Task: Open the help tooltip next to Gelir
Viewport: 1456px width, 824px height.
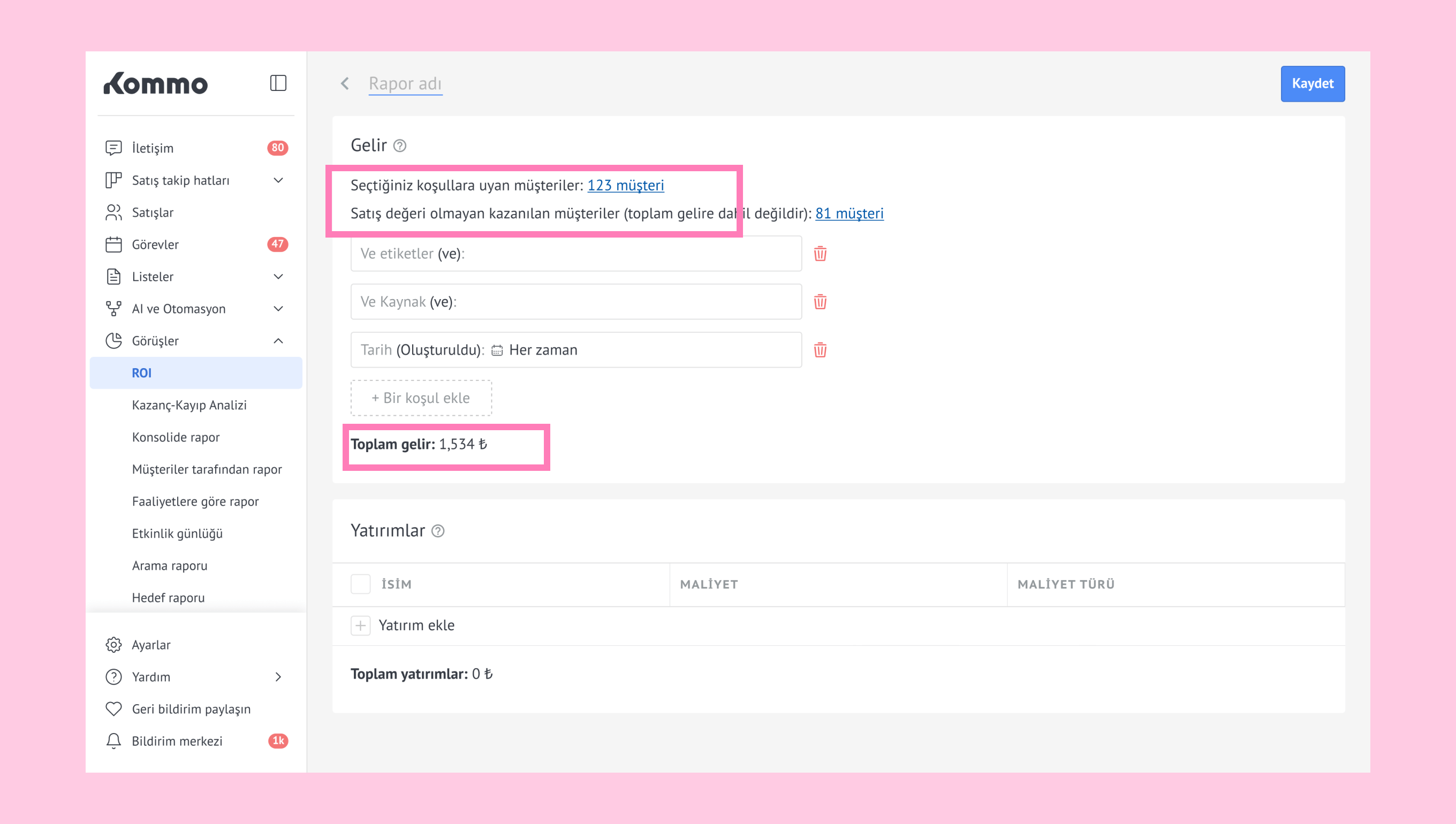Action: (400, 146)
